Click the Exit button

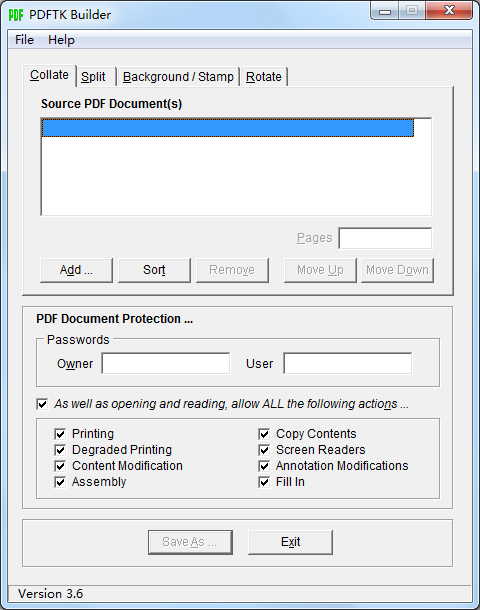pyautogui.click(x=291, y=542)
